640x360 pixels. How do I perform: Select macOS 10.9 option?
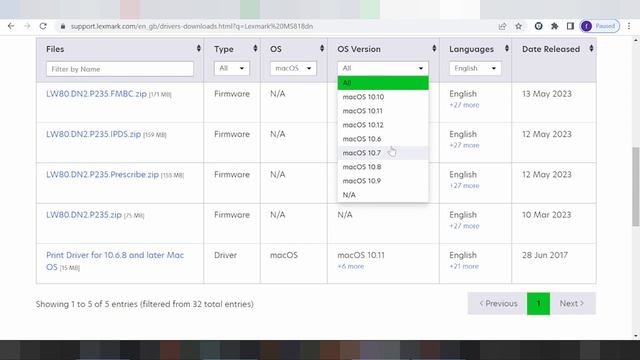383,181
